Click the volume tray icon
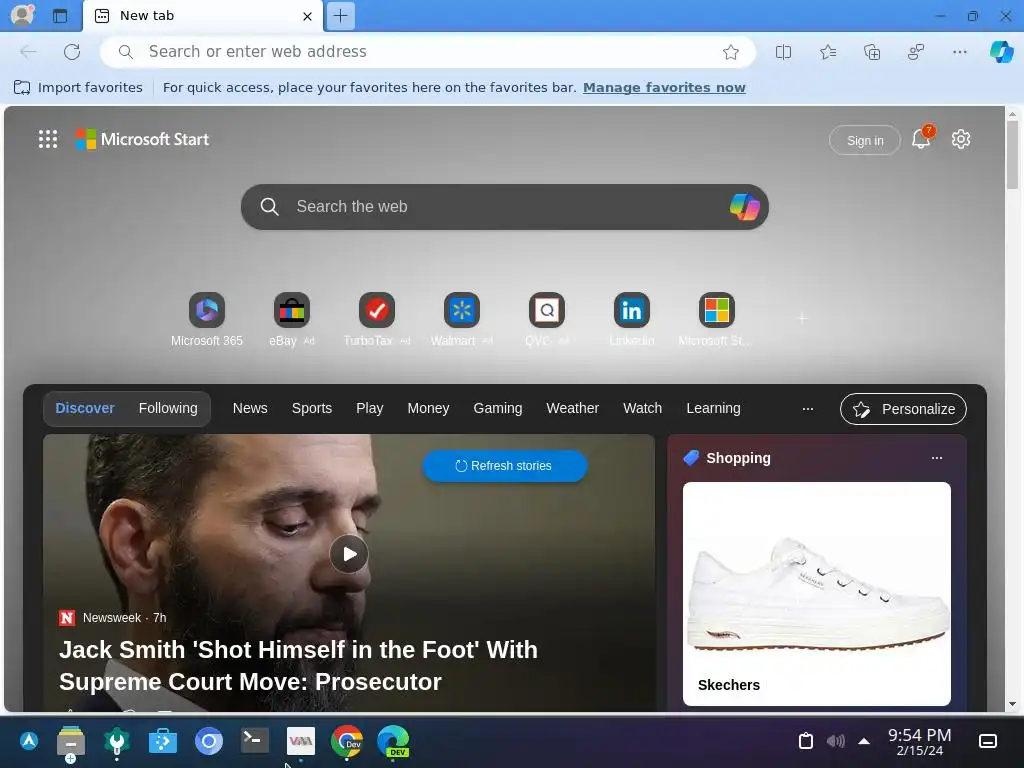 pos(835,741)
